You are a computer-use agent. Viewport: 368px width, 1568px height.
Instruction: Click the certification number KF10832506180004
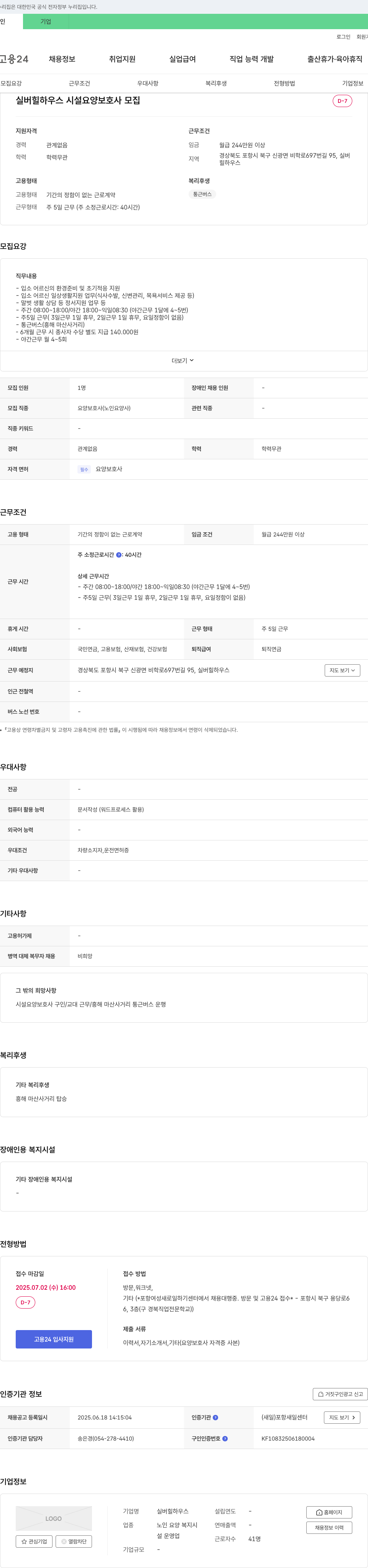pos(288,1439)
